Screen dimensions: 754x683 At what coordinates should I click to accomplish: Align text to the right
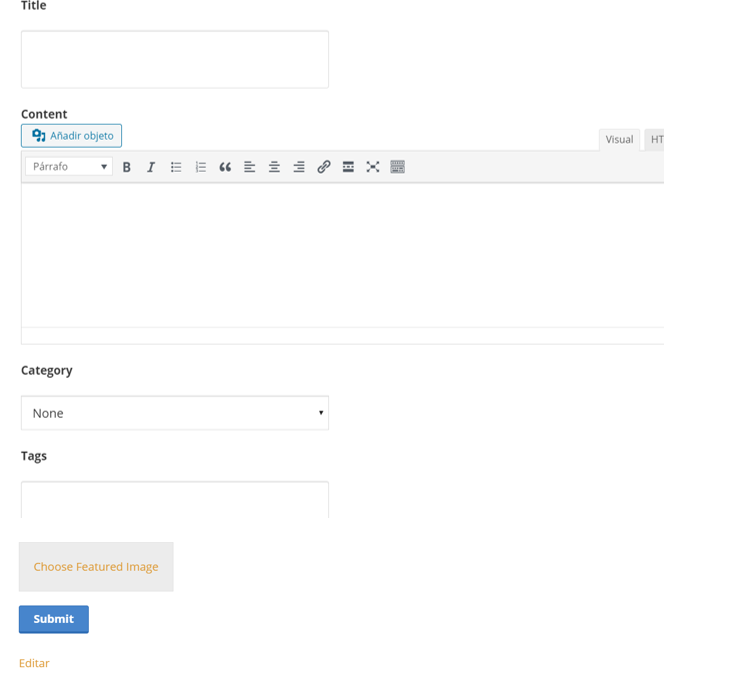coord(299,167)
